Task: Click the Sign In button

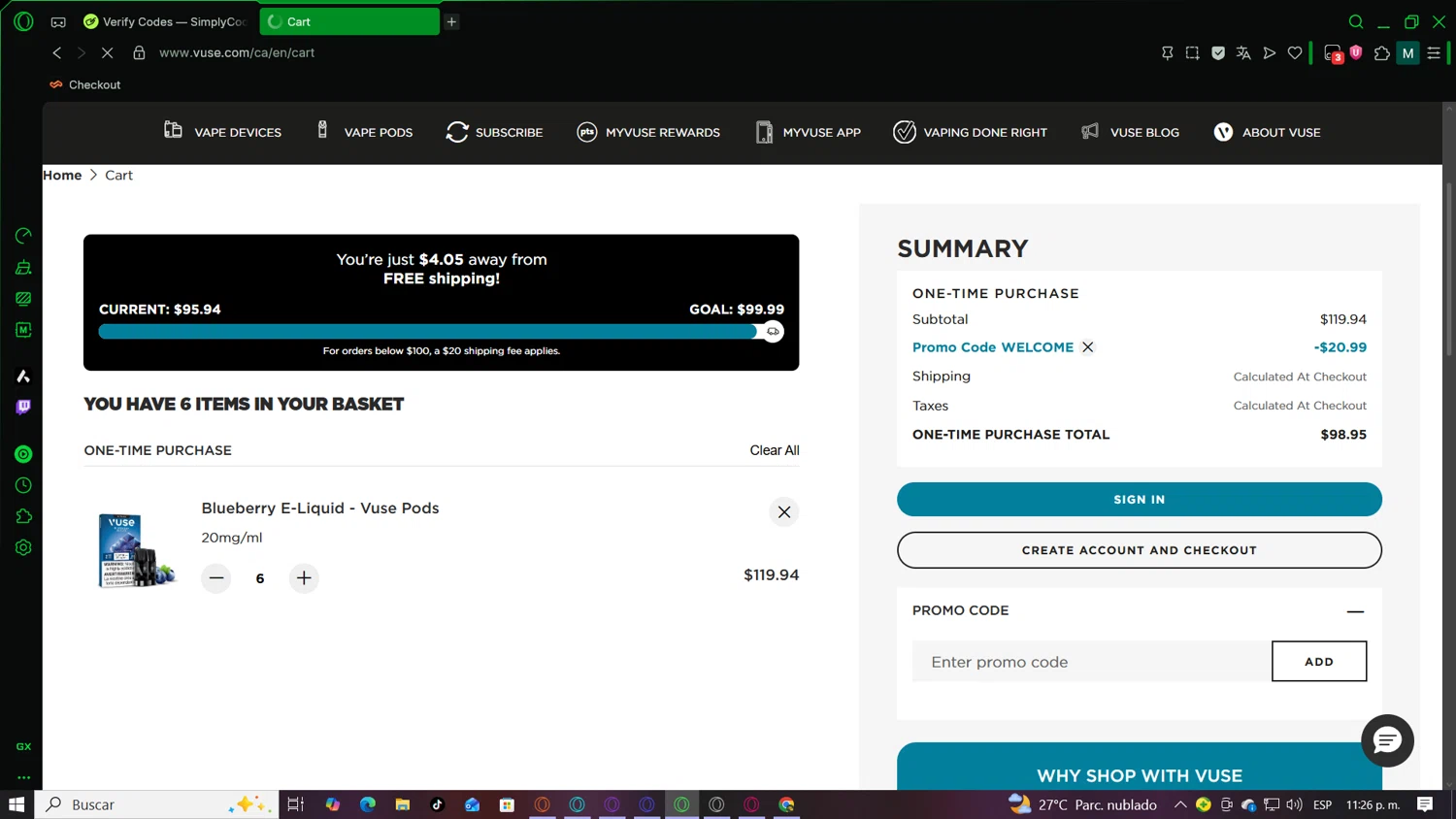Action: (1140, 500)
